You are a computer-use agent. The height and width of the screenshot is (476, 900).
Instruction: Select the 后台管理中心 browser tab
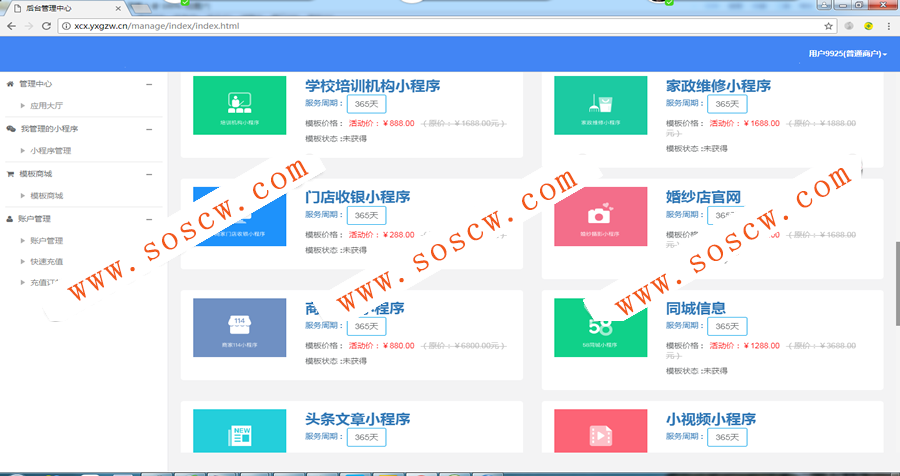pos(66,8)
